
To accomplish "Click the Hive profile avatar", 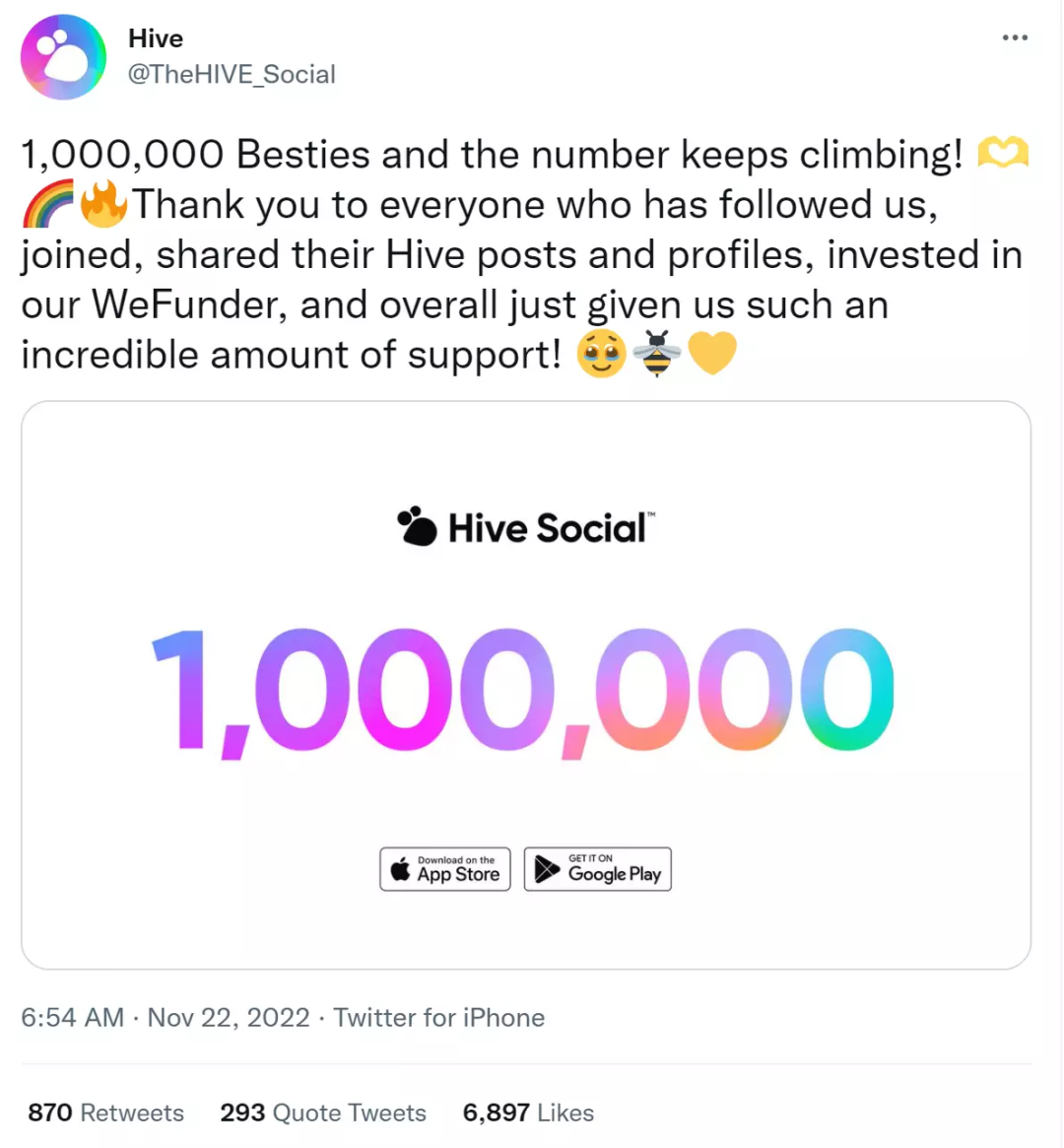I will pos(63,57).
